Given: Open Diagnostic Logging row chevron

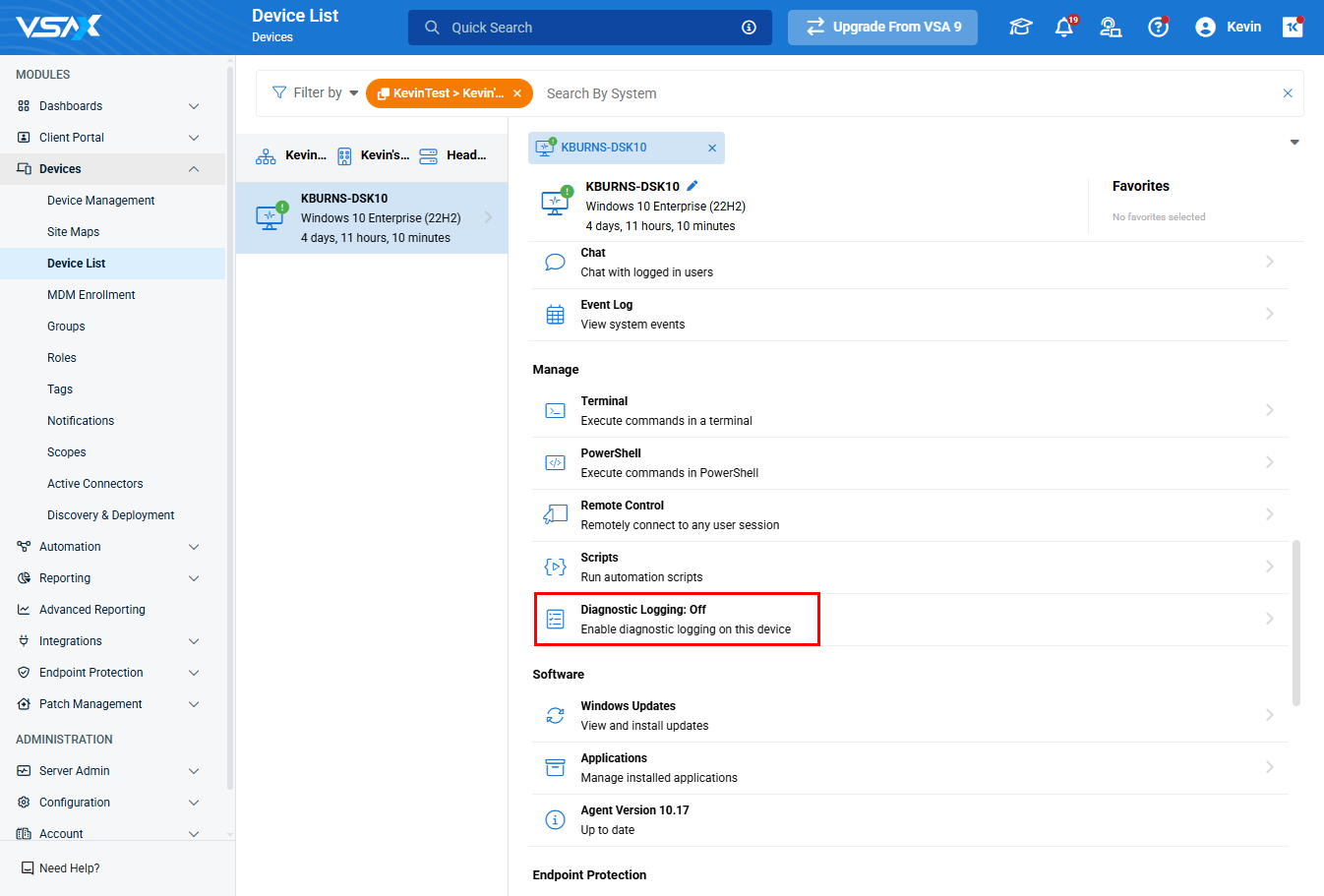Looking at the screenshot, I should [1269, 619].
